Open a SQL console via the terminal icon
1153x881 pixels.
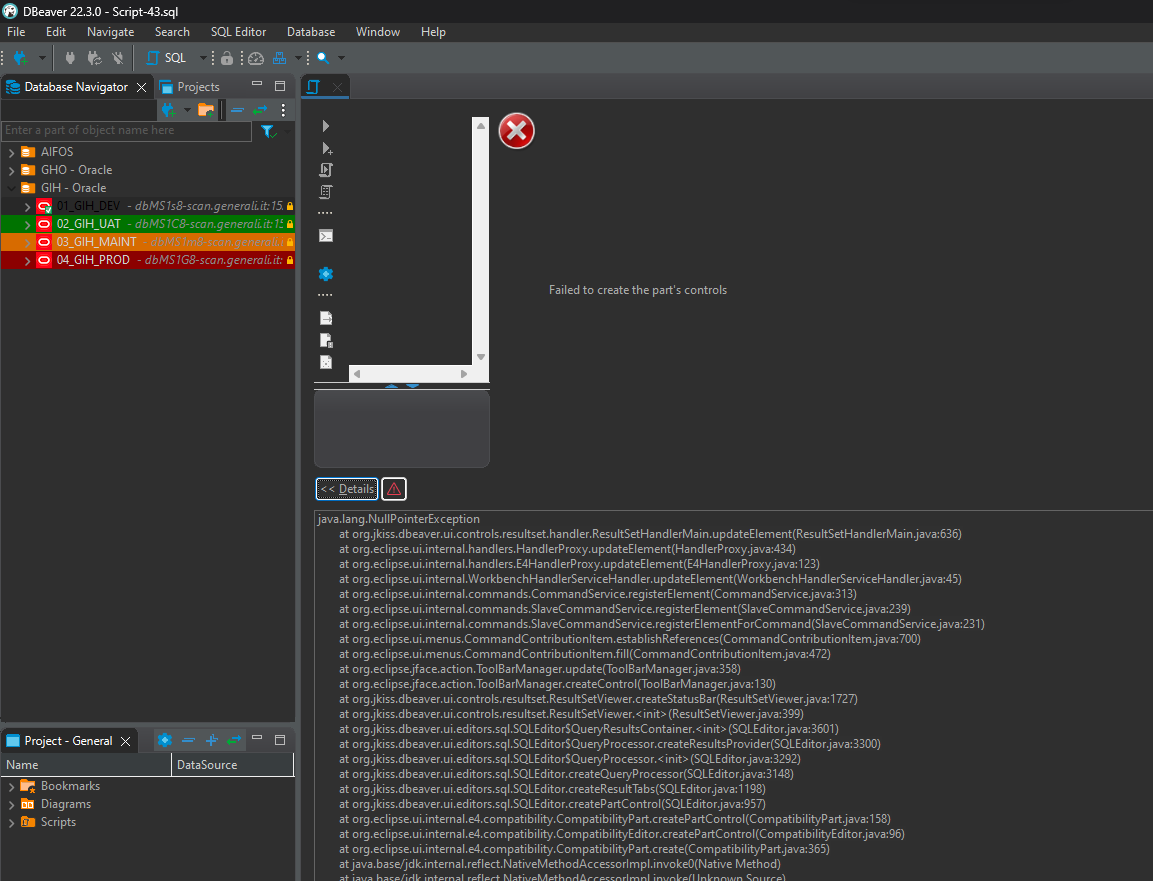(325, 236)
